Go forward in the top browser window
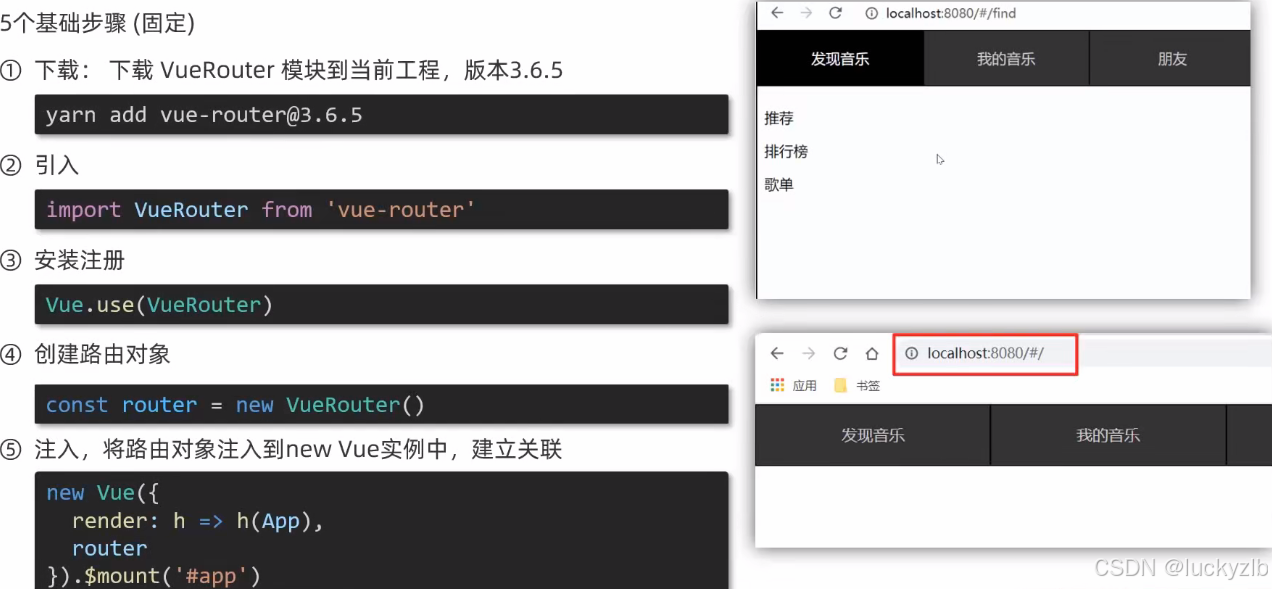This screenshot has width=1272, height=589. coord(806,13)
